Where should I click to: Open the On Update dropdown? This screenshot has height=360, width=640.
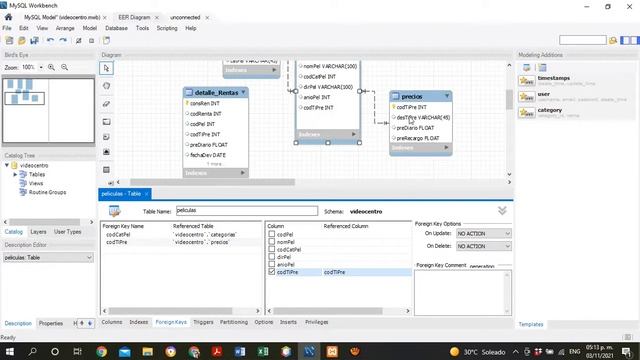click(484, 233)
